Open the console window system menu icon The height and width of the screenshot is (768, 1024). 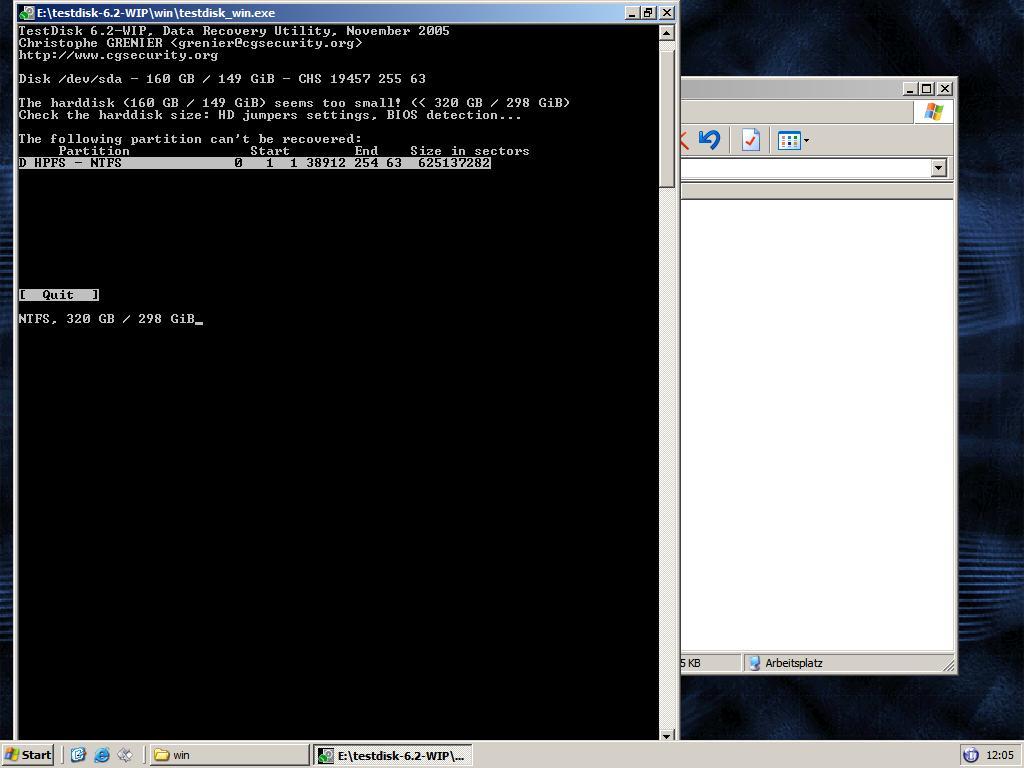coord(26,12)
